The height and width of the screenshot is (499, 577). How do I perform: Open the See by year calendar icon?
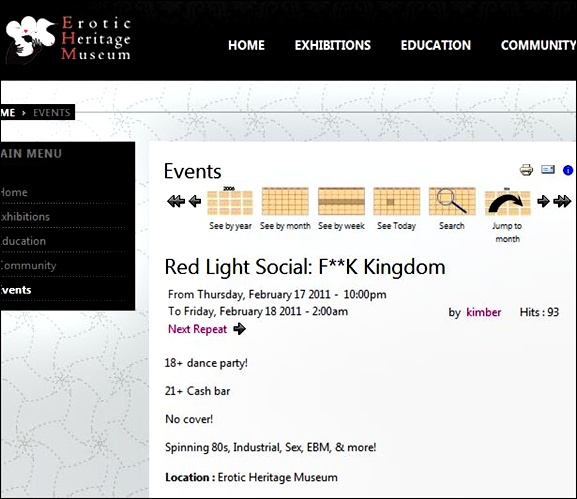230,201
